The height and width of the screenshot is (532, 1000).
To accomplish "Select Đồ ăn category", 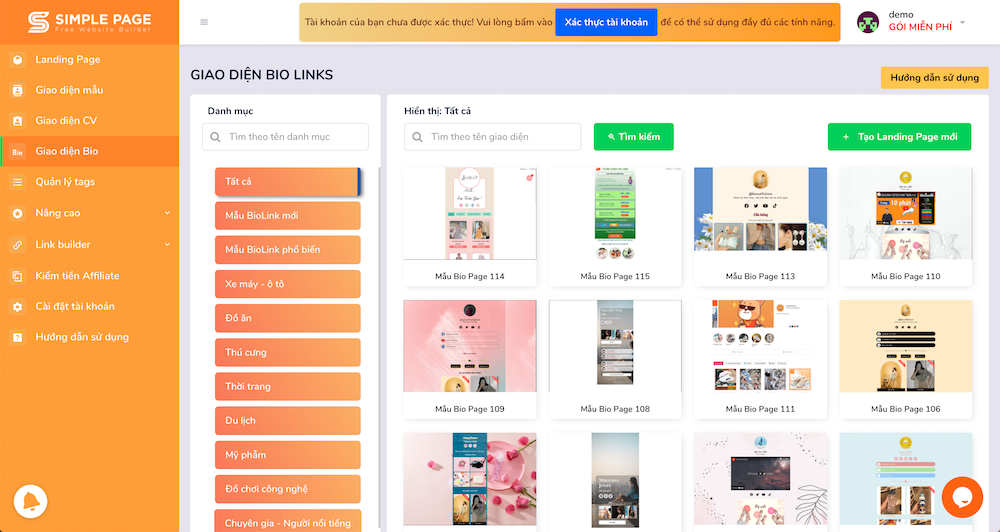I will tap(288, 318).
